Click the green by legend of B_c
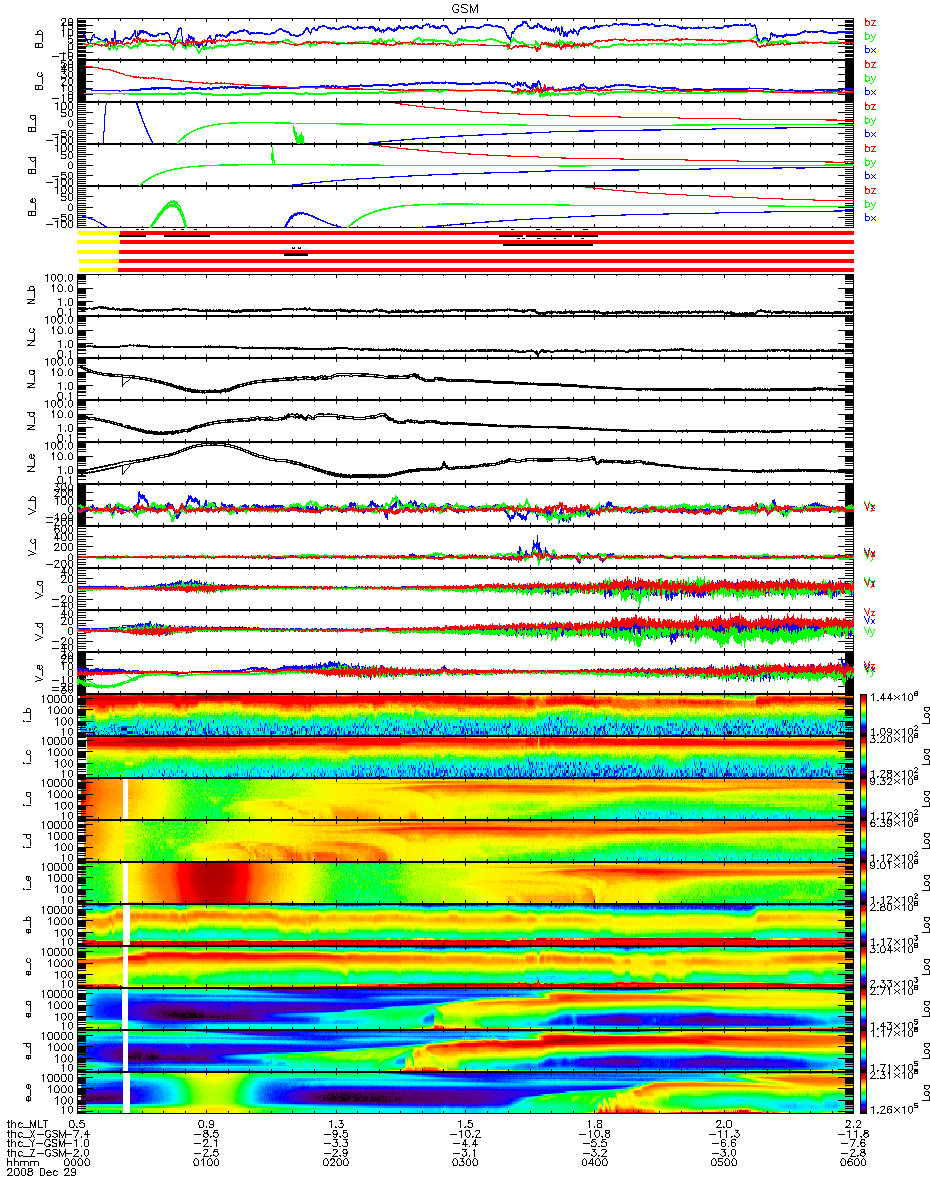Viewport: 930px width, 1200px height. point(870,77)
